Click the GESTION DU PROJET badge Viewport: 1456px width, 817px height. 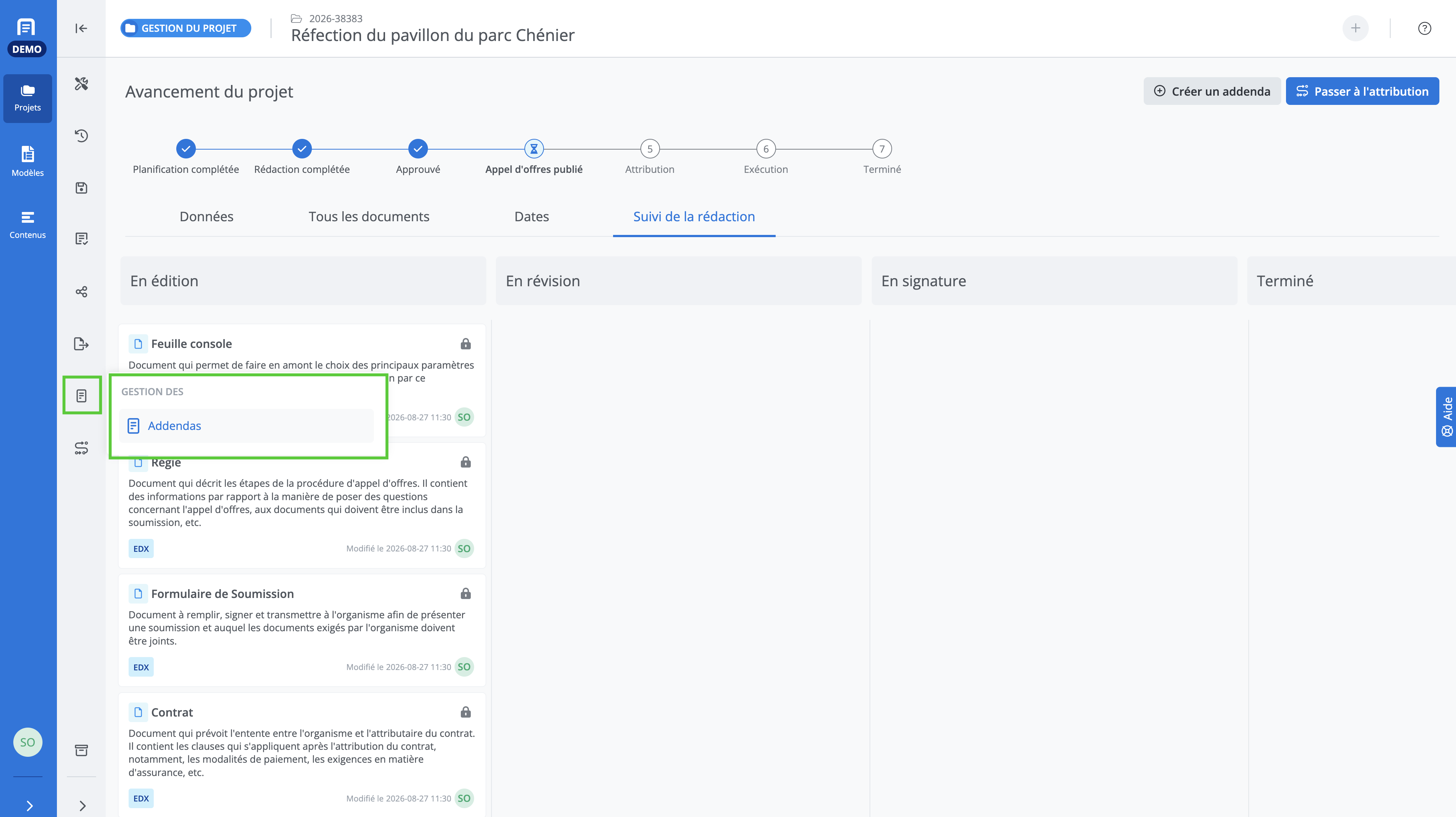click(x=186, y=28)
